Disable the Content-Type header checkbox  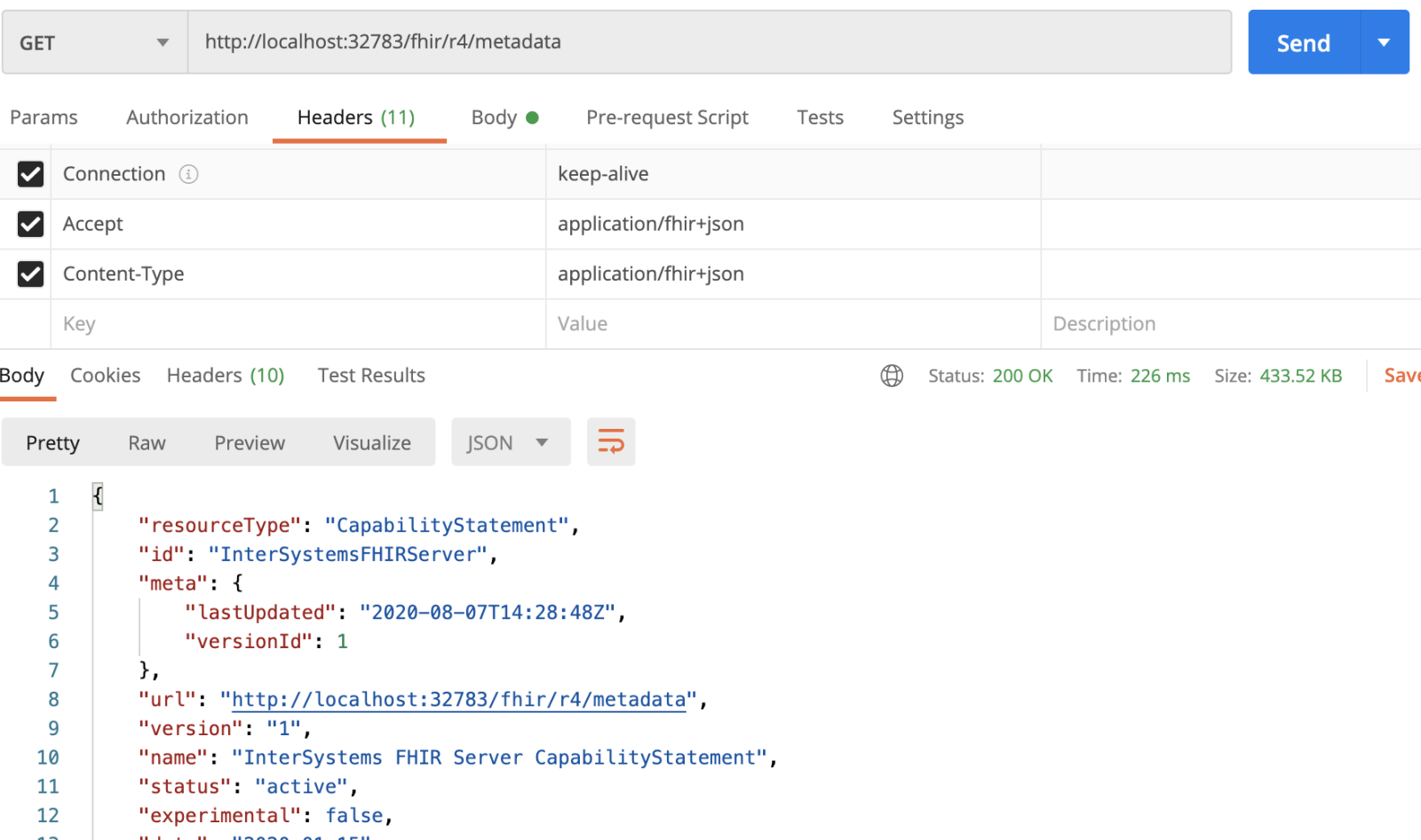click(x=30, y=274)
